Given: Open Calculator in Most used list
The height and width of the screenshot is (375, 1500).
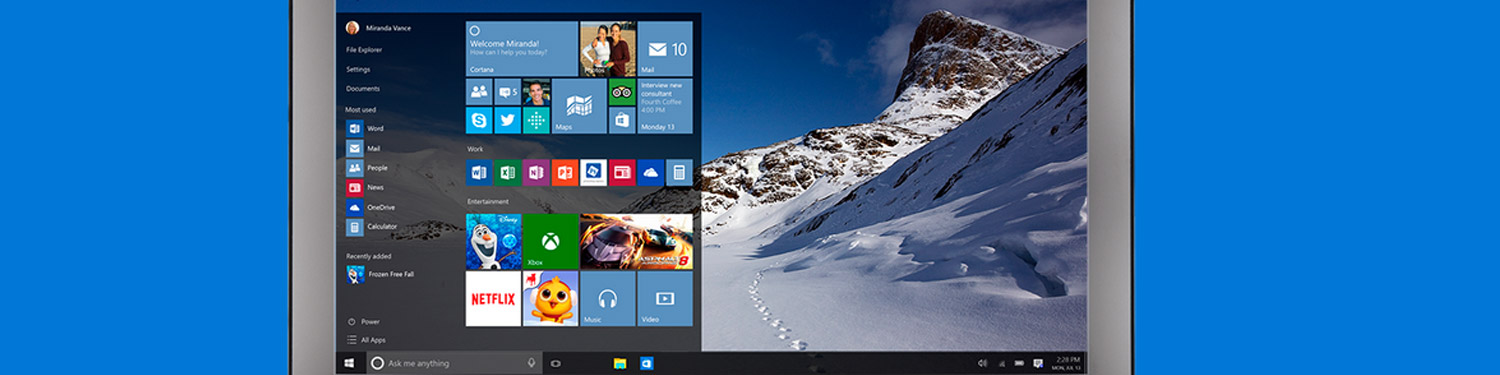Looking at the screenshot, I should click(x=371, y=226).
